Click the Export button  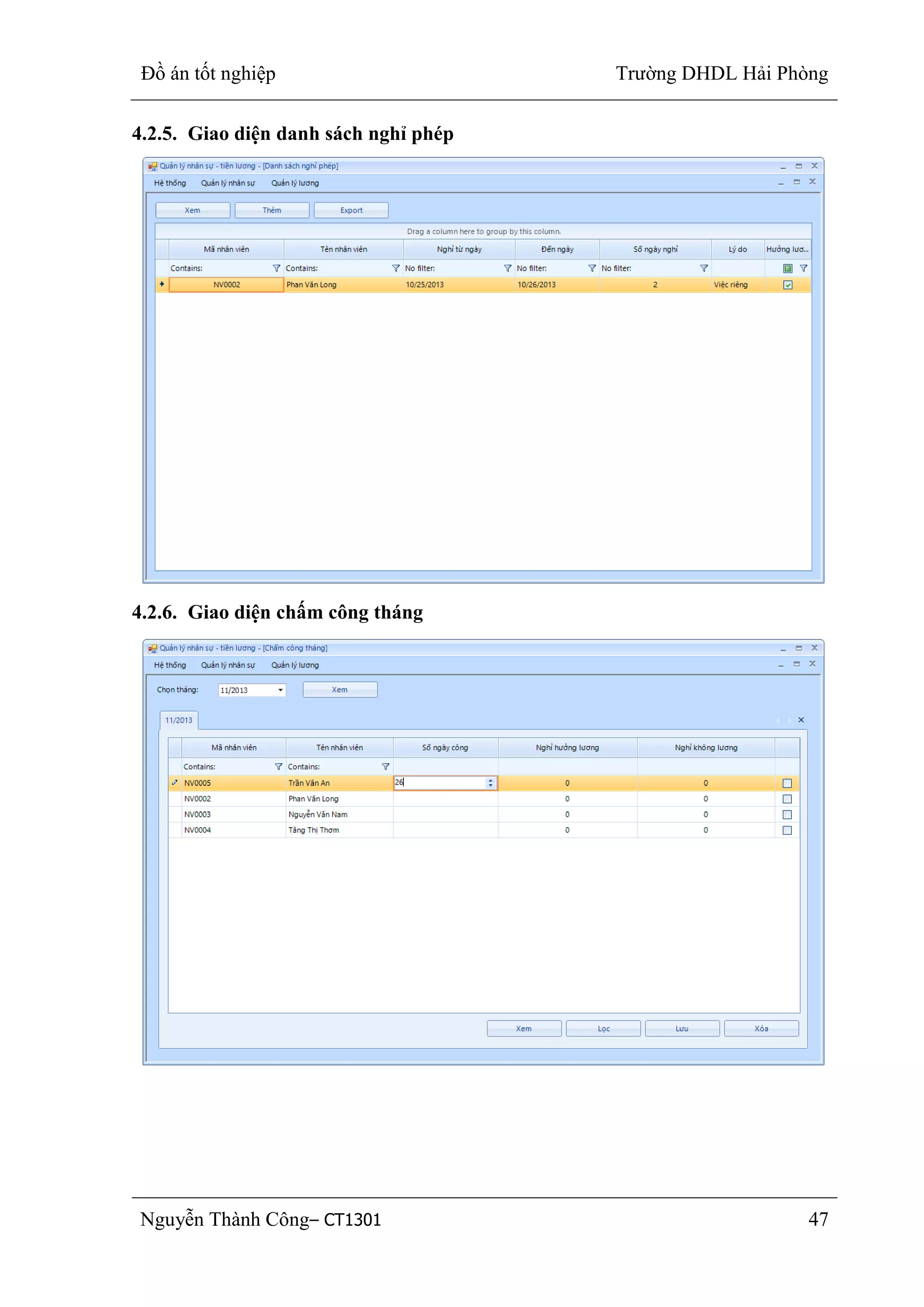point(351,210)
